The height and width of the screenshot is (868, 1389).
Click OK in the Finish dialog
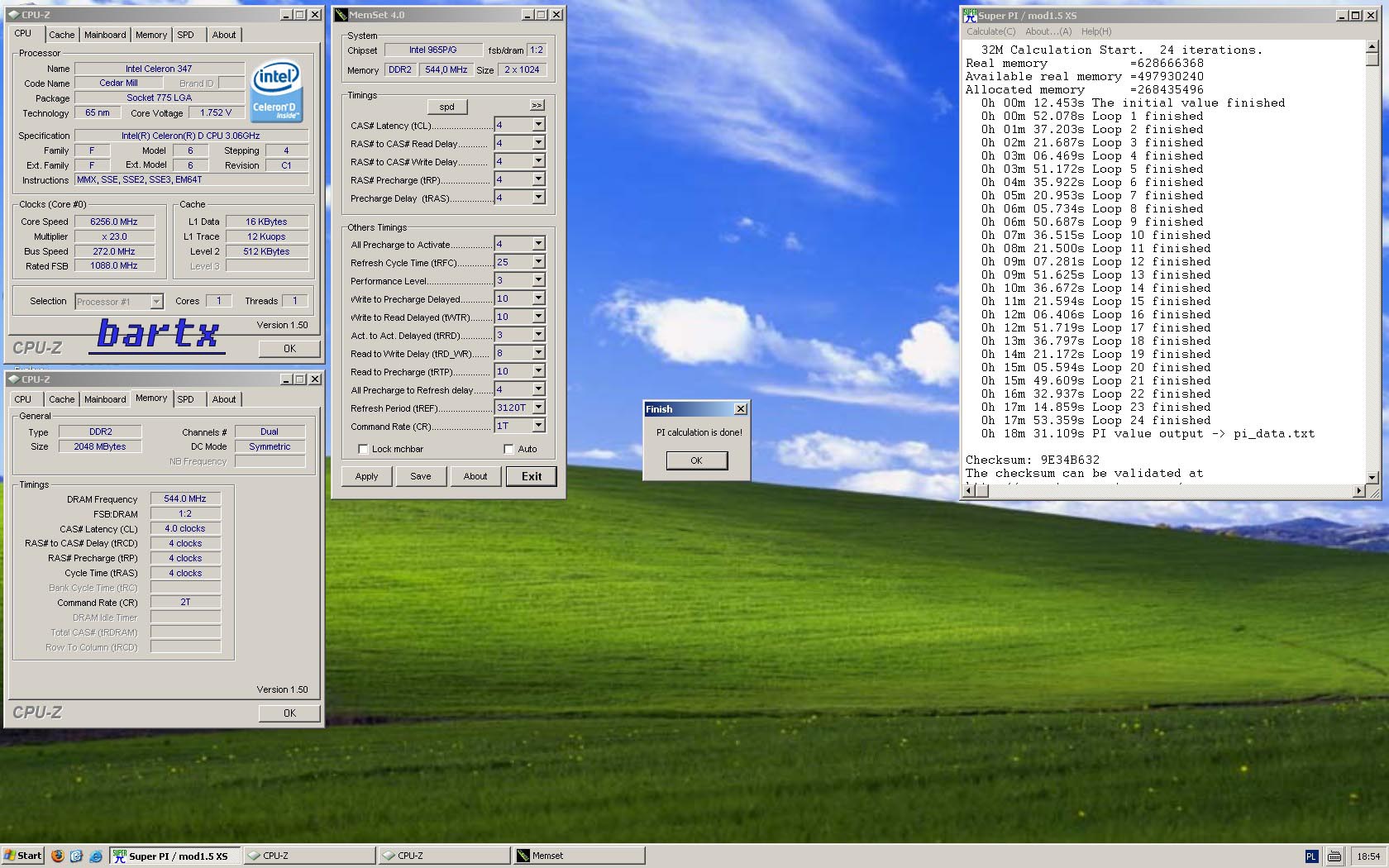[697, 460]
